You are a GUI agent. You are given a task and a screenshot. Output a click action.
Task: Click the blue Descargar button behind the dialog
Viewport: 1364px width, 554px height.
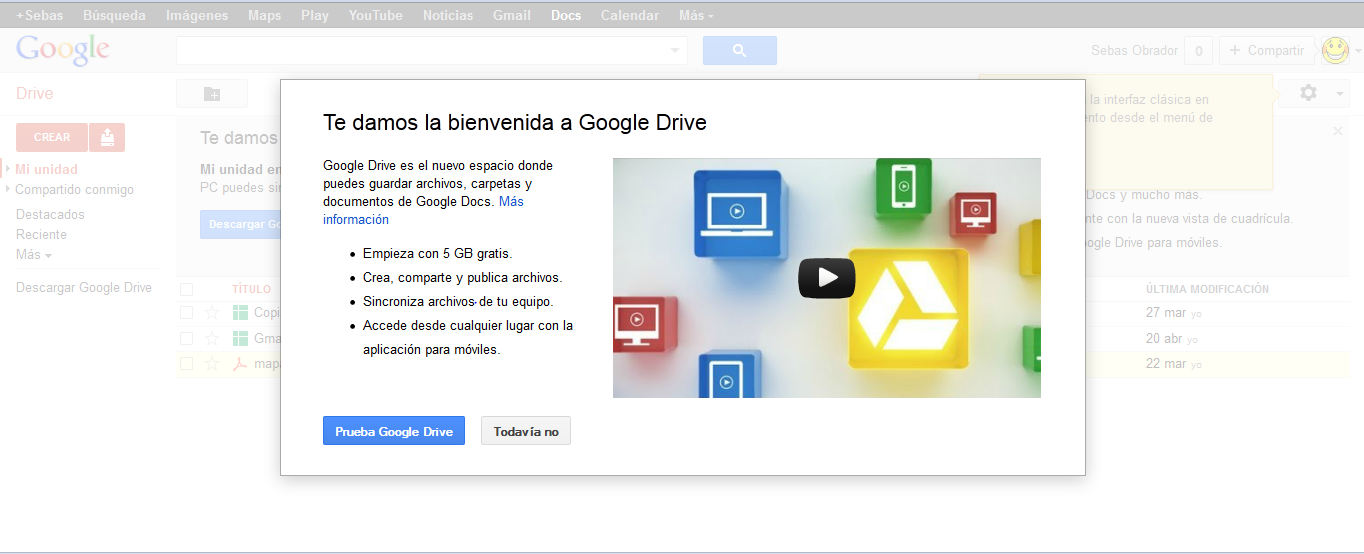coord(240,224)
